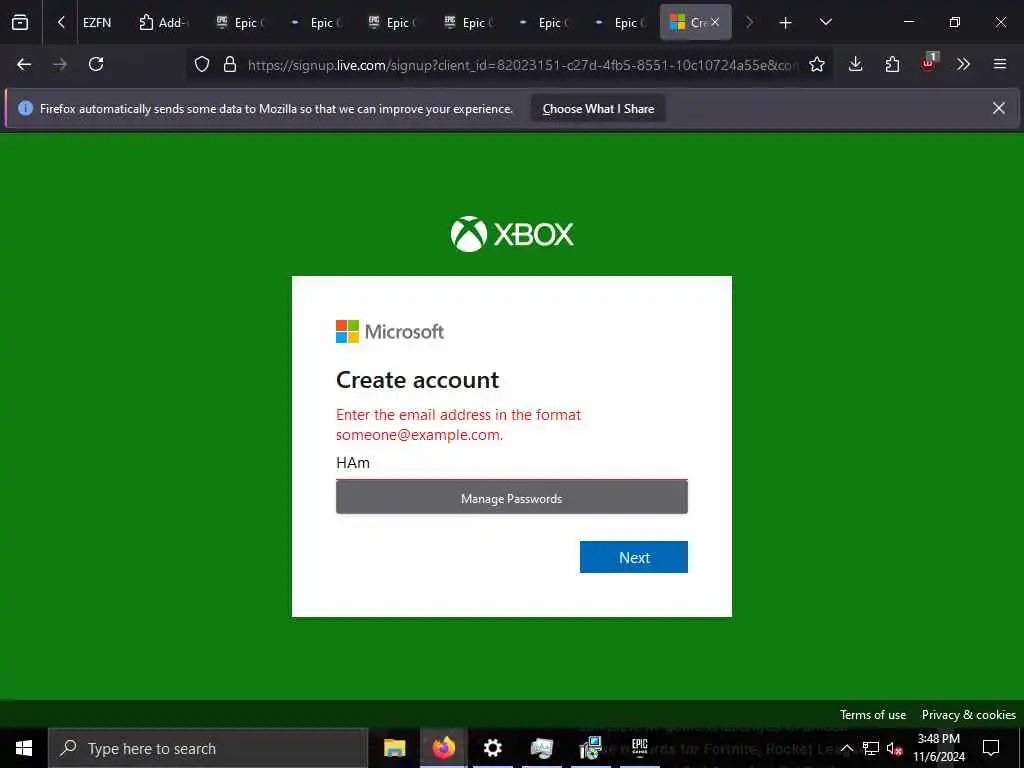This screenshot has width=1024, height=768.
Task: Bookmark this page with the star icon
Action: [816, 64]
